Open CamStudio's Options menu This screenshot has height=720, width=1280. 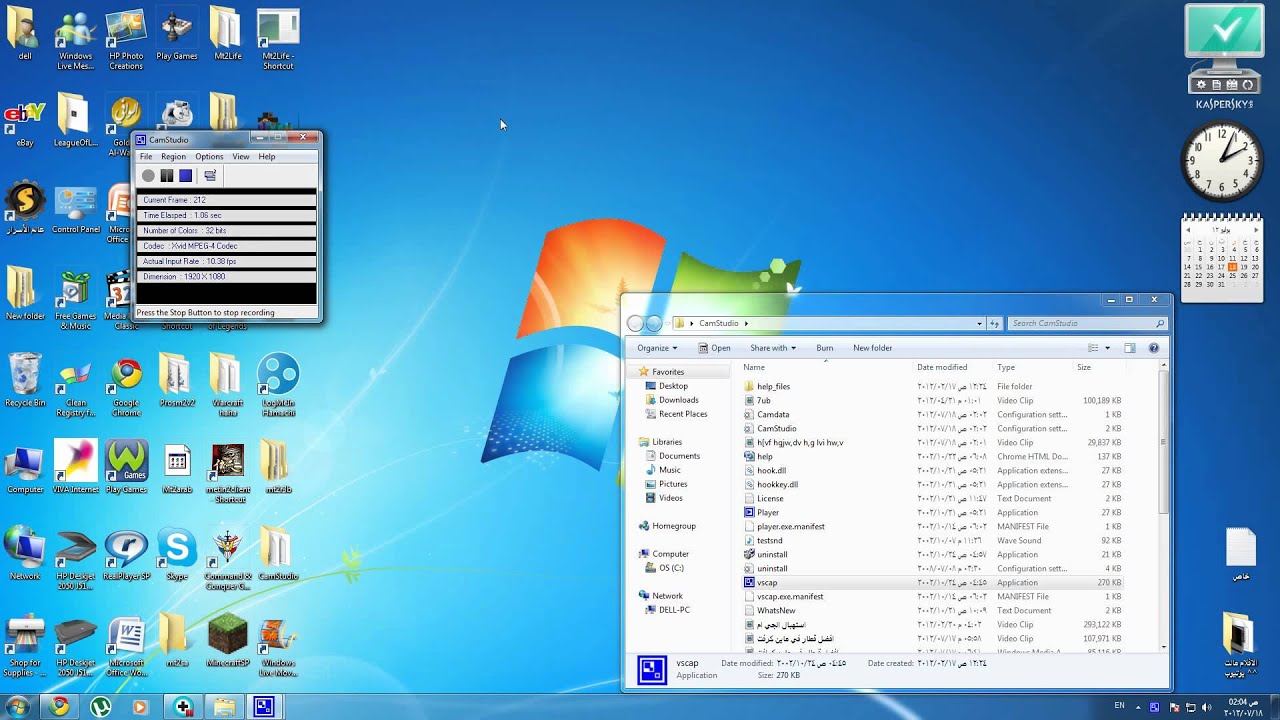(209, 157)
